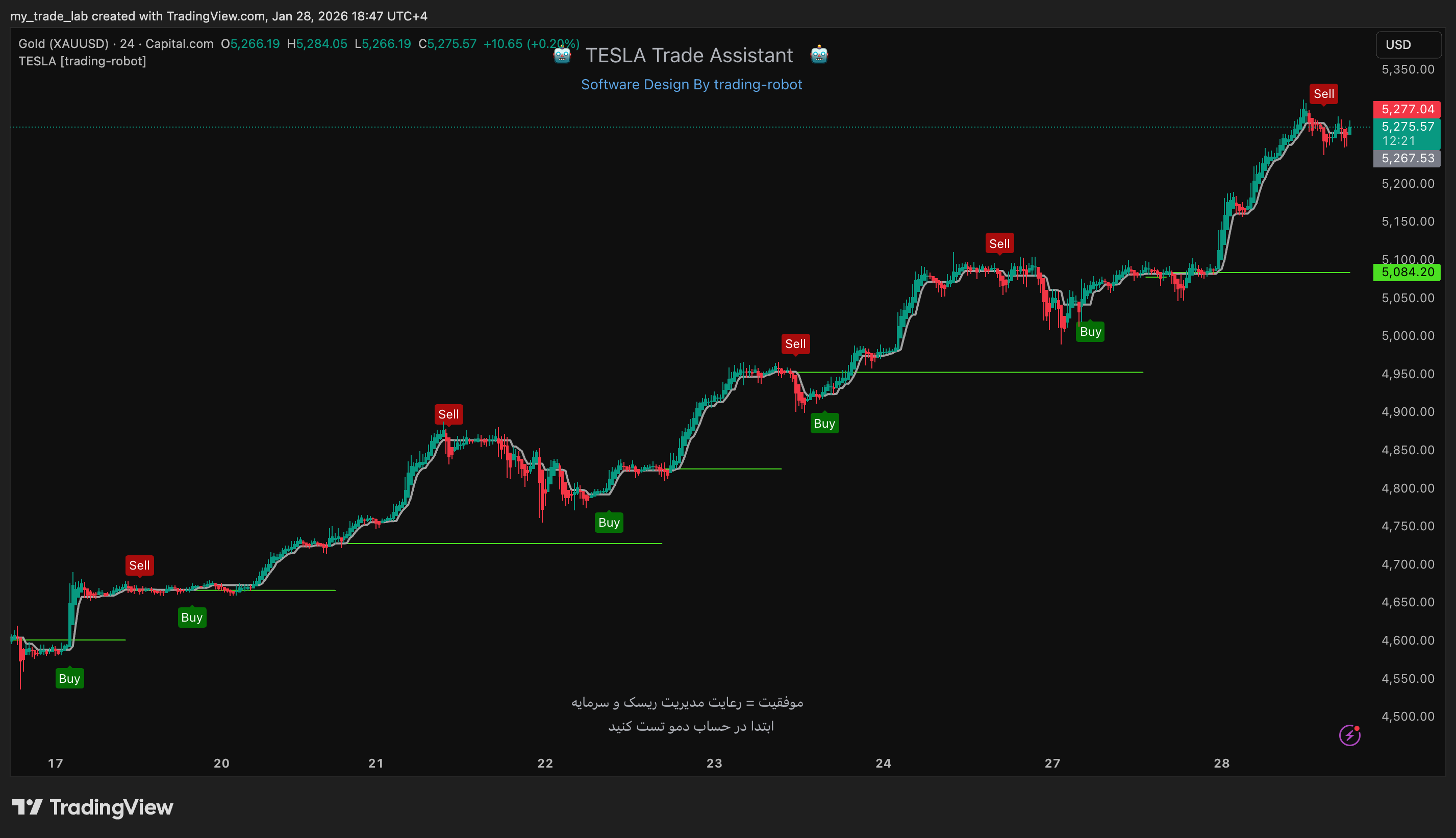Screen dimensions: 1456x838
Task: Click the red 5,277.04 price tag
Action: point(1407,109)
